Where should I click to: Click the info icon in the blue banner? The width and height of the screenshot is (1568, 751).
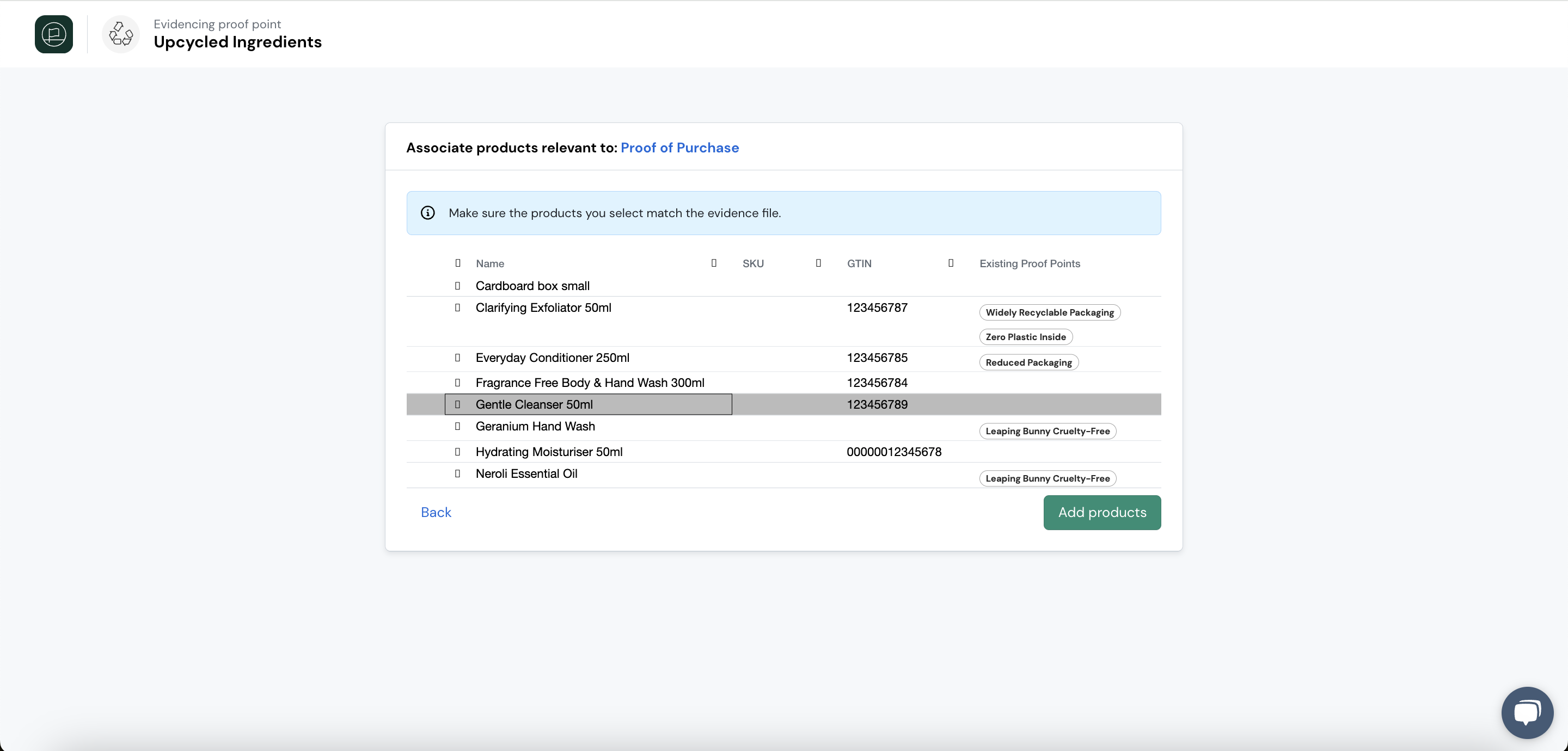point(428,213)
